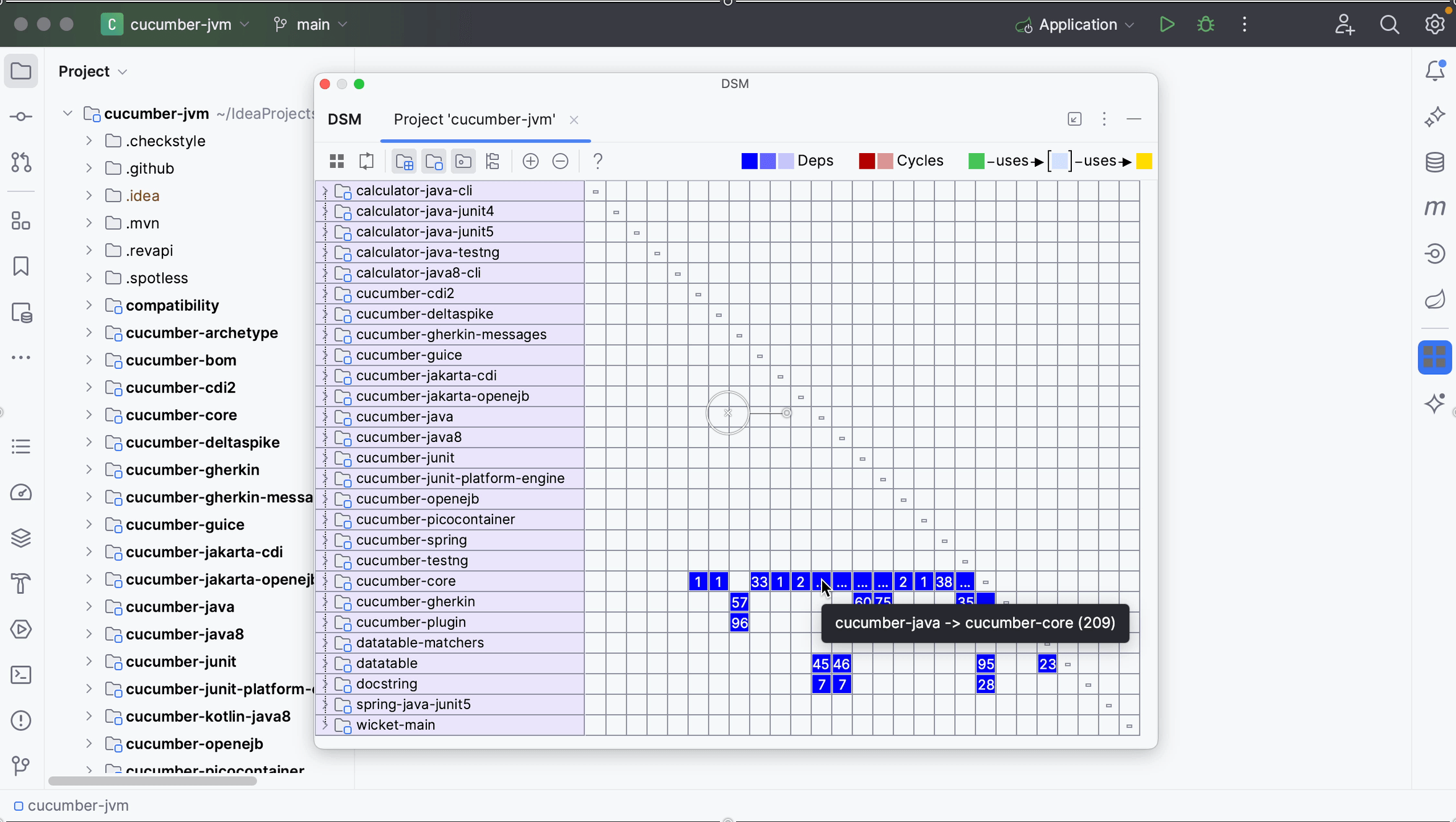Image resolution: width=1456 pixels, height=822 pixels.
Task: Click the DSM table view icon
Action: click(x=336, y=161)
